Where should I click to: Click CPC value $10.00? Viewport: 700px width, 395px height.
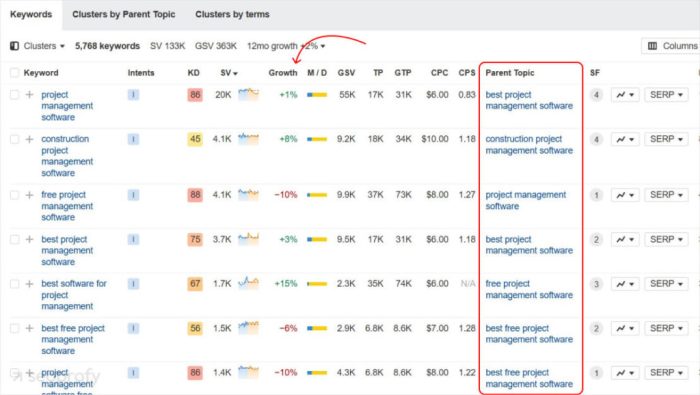click(435, 139)
